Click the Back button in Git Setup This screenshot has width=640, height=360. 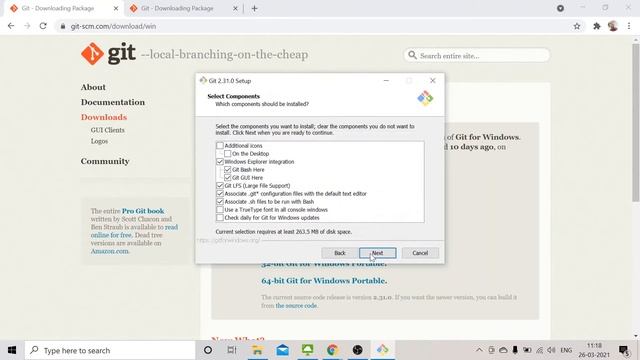tap(340, 253)
